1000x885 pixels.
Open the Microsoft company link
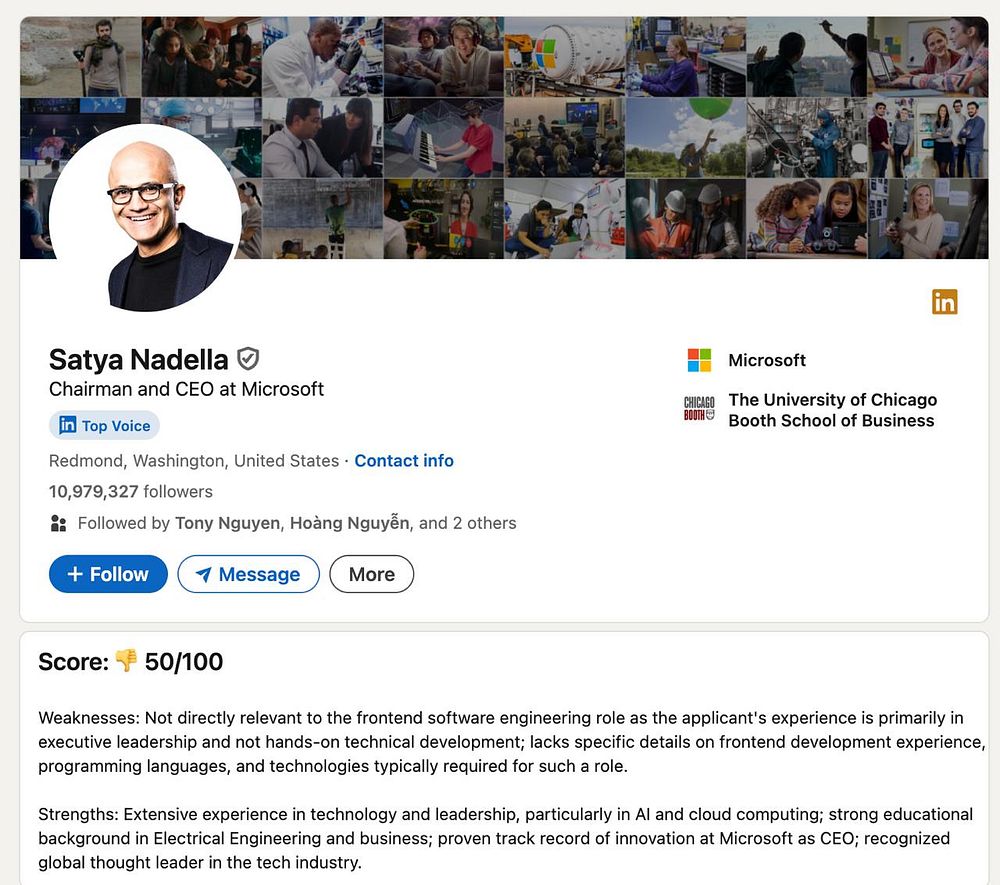pos(767,360)
